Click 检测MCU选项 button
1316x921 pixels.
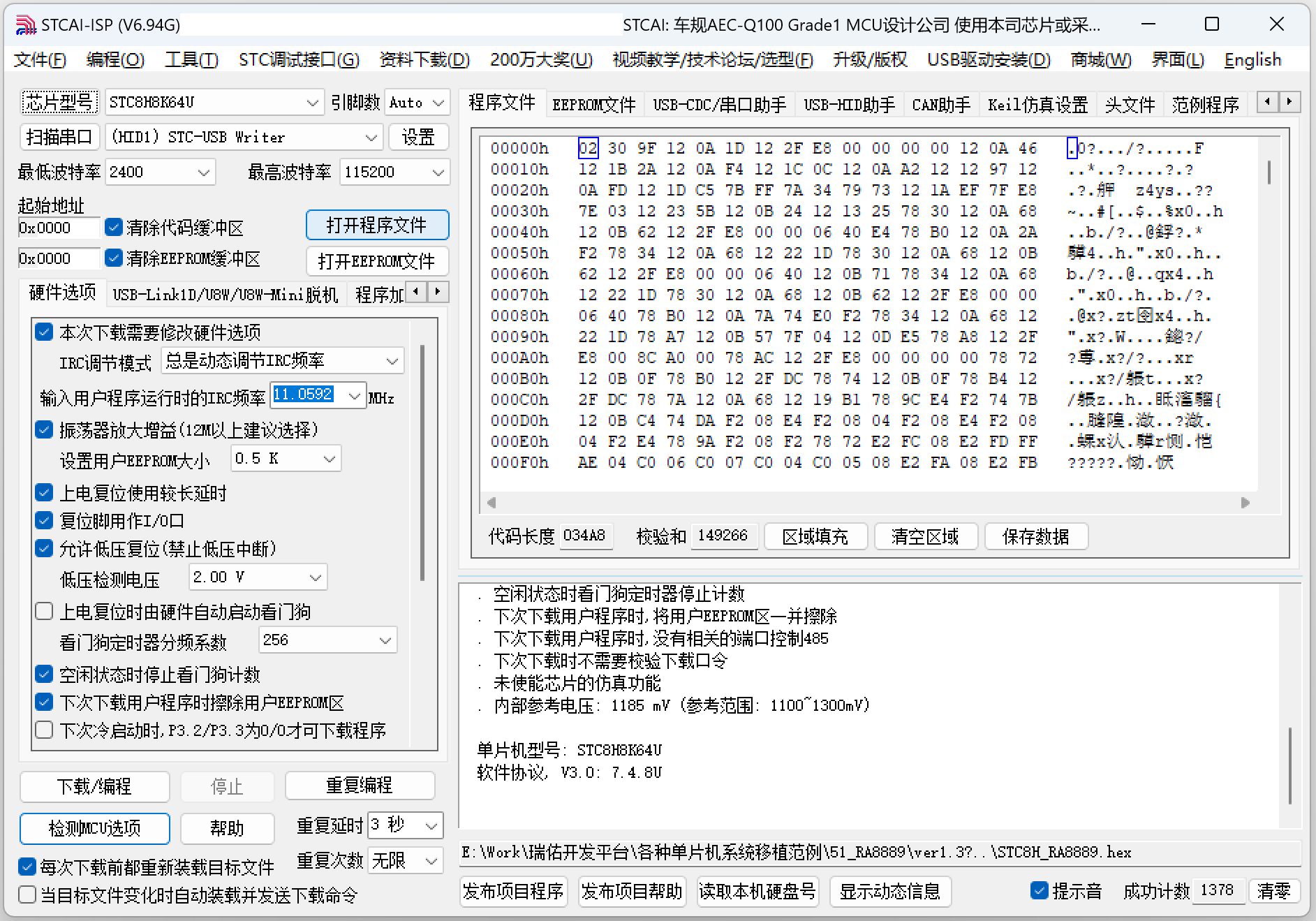coord(94,828)
